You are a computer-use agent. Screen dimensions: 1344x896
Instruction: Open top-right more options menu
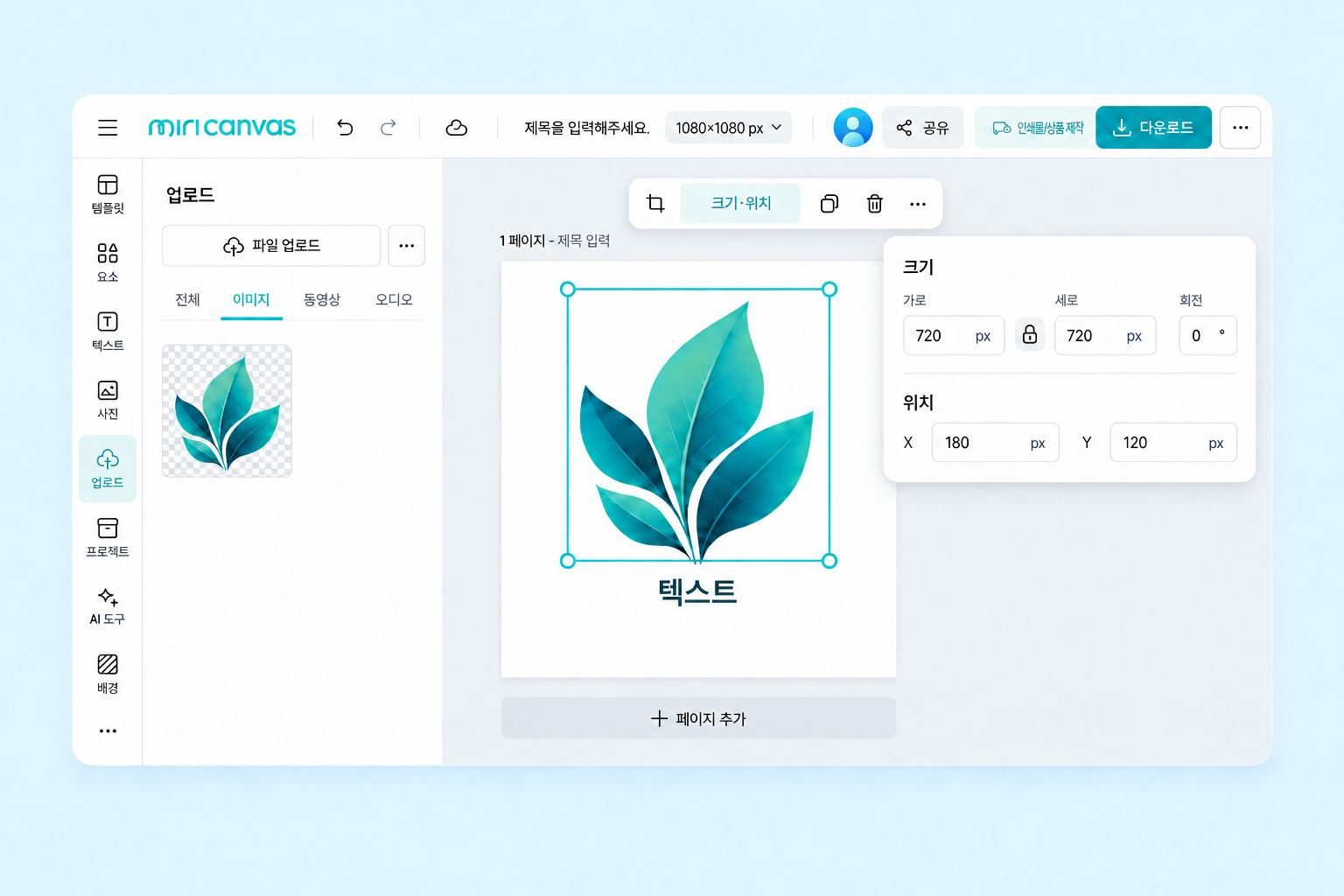click(x=1240, y=128)
